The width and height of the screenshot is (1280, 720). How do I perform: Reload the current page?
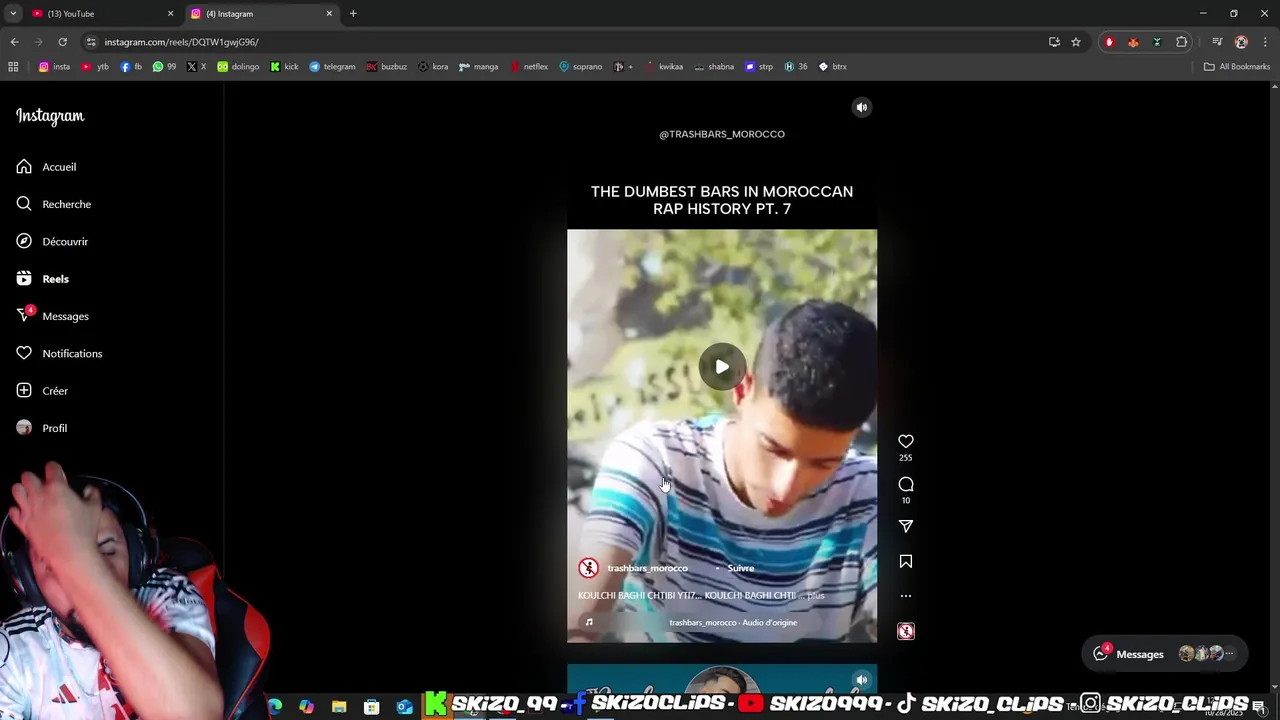(x=62, y=42)
